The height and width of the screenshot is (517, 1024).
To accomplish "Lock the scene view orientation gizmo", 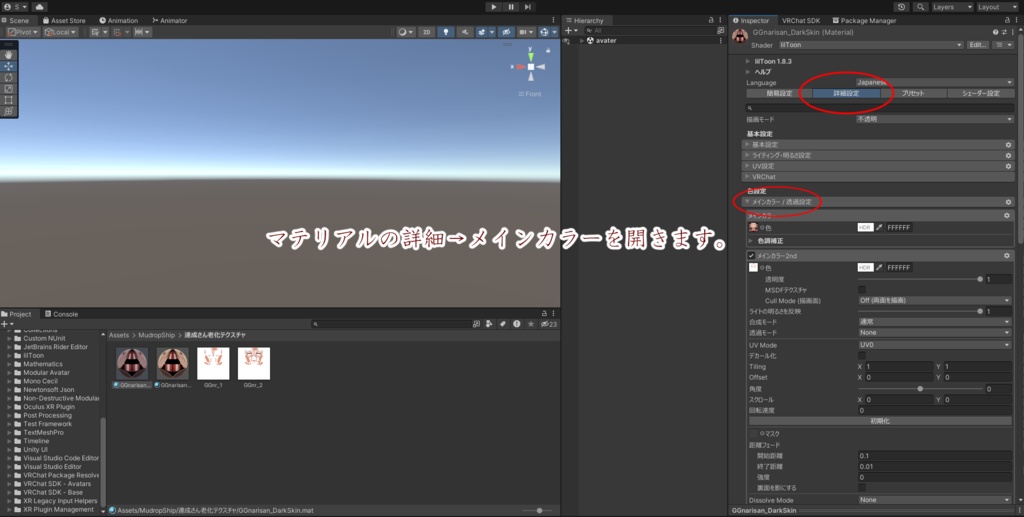I will click(x=548, y=50).
